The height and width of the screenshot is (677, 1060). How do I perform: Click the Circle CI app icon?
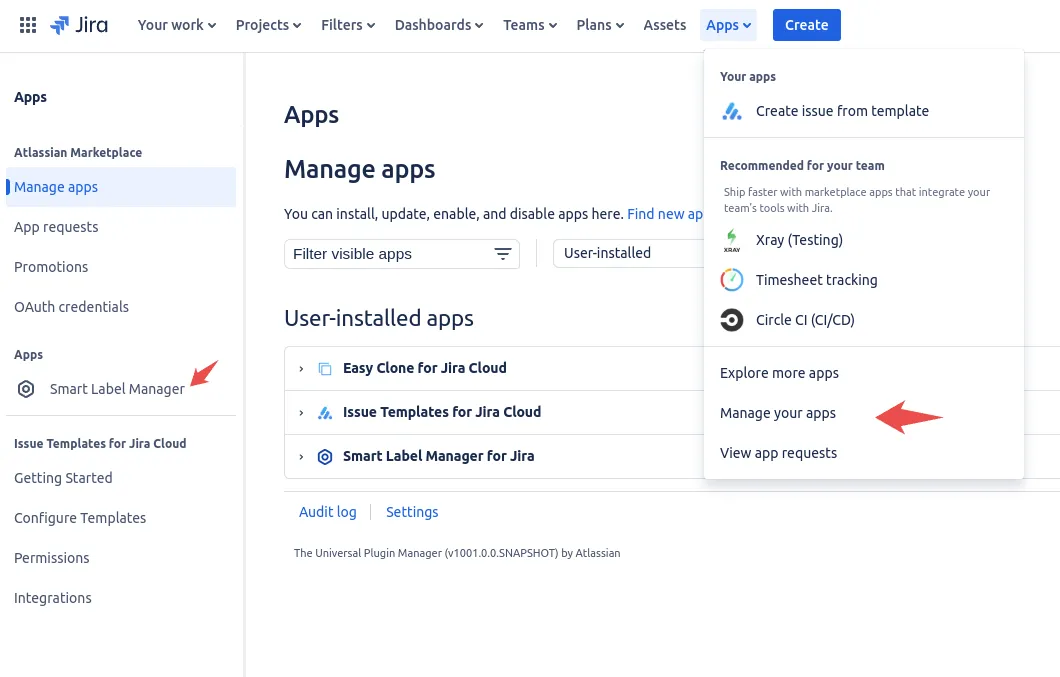[x=731, y=320]
